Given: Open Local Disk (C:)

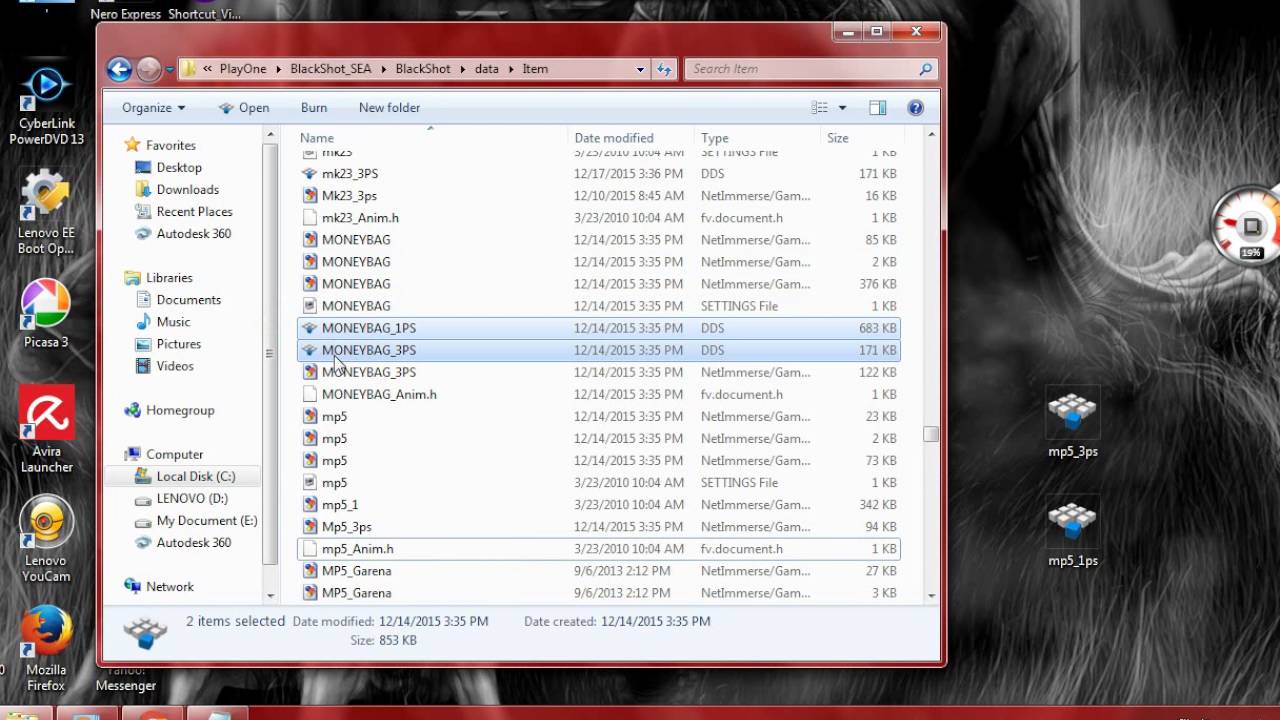Looking at the screenshot, I should point(196,476).
